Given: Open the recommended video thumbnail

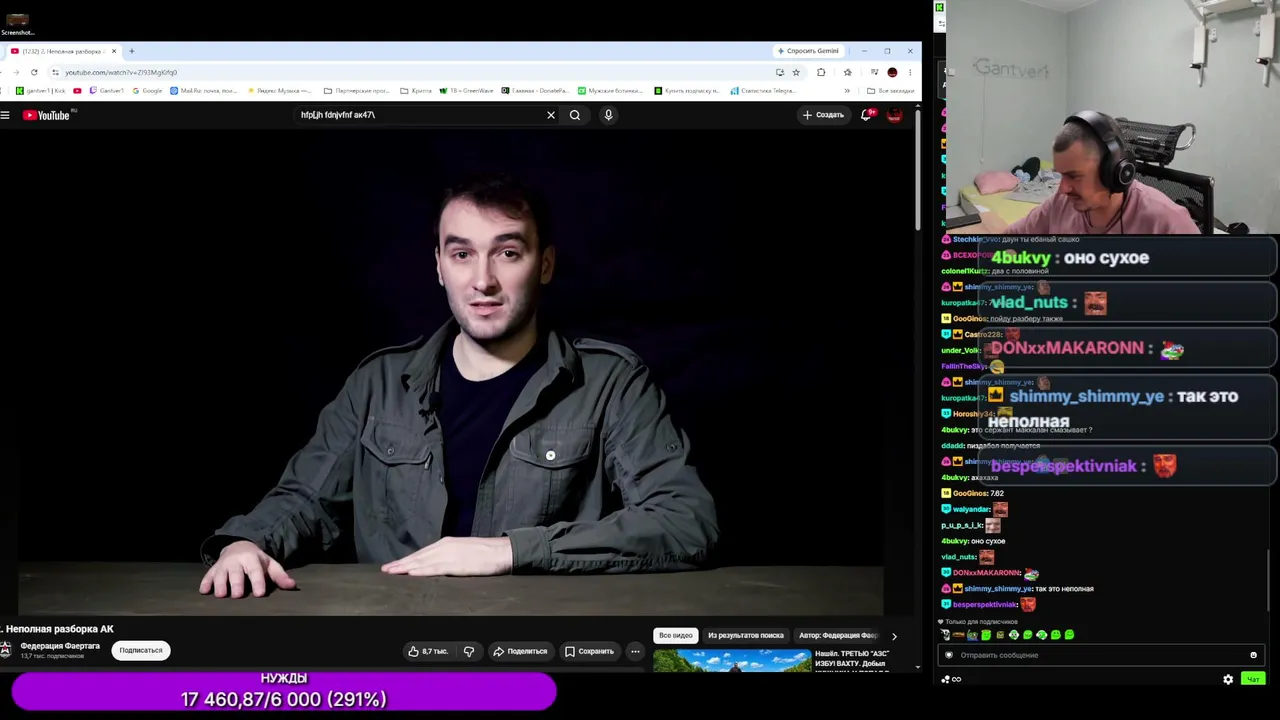Looking at the screenshot, I should tap(732, 661).
